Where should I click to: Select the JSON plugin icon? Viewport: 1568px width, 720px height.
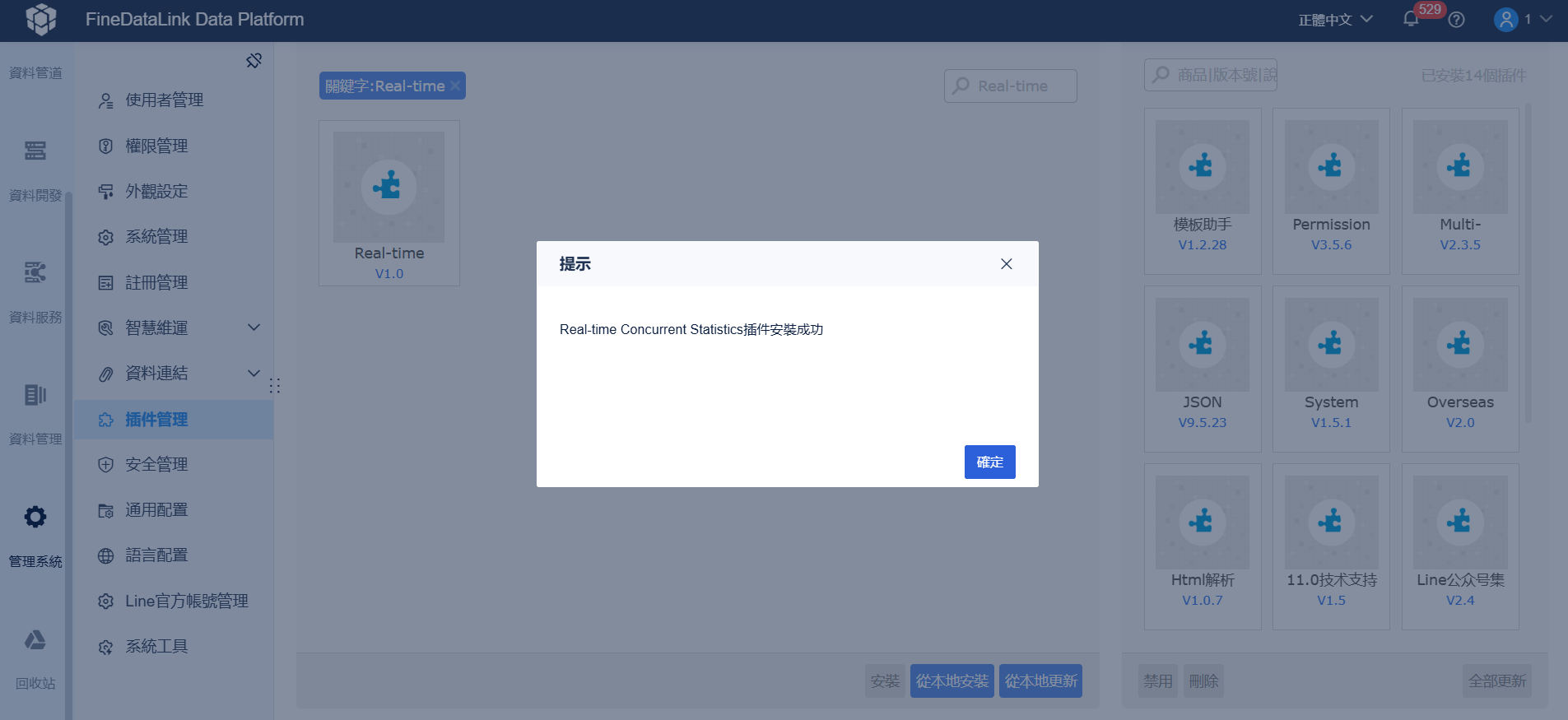click(x=1203, y=345)
